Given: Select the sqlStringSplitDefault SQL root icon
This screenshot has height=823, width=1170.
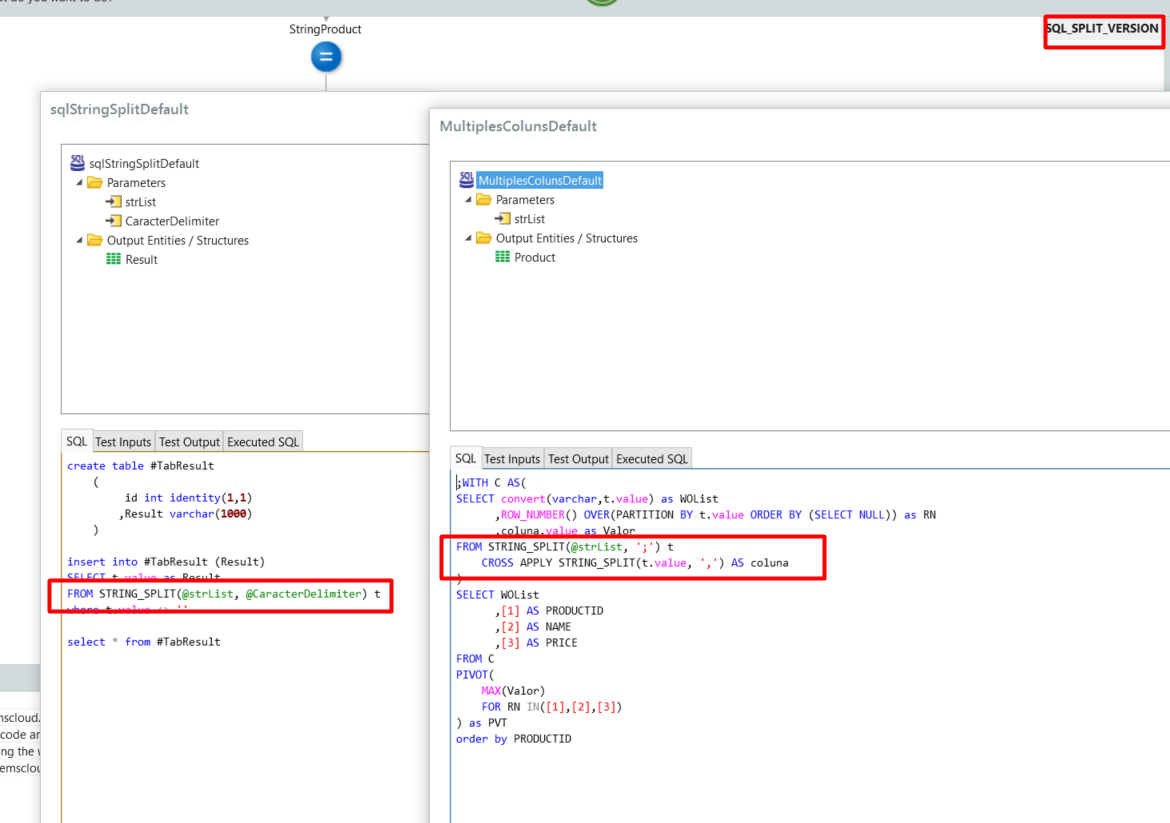Looking at the screenshot, I should [77, 163].
